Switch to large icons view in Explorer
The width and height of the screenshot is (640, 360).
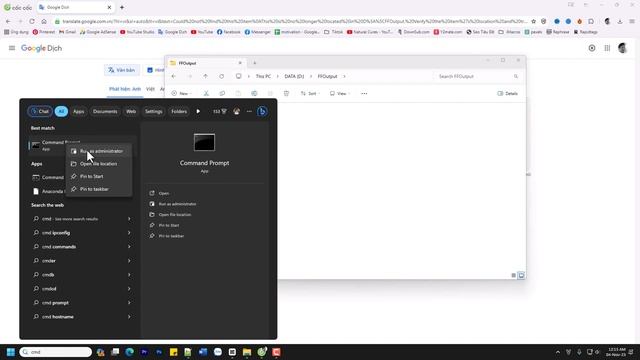521,275
